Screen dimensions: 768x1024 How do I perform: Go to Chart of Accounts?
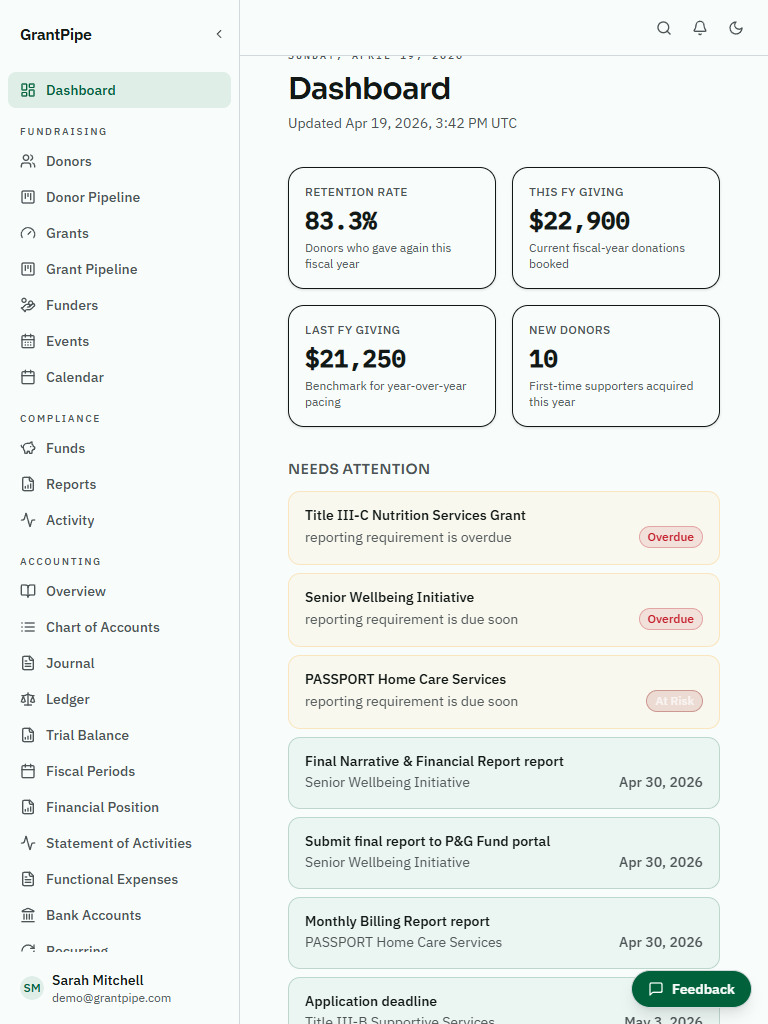pyautogui.click(x=120, y=627)
